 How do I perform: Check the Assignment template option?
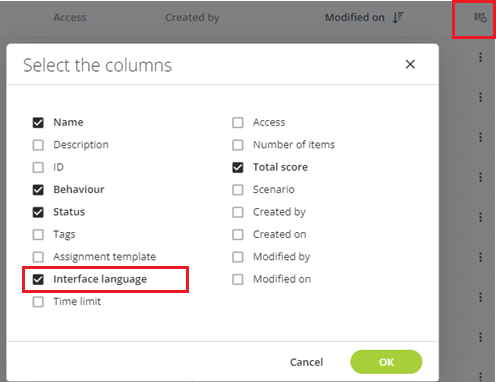point(38,257)
